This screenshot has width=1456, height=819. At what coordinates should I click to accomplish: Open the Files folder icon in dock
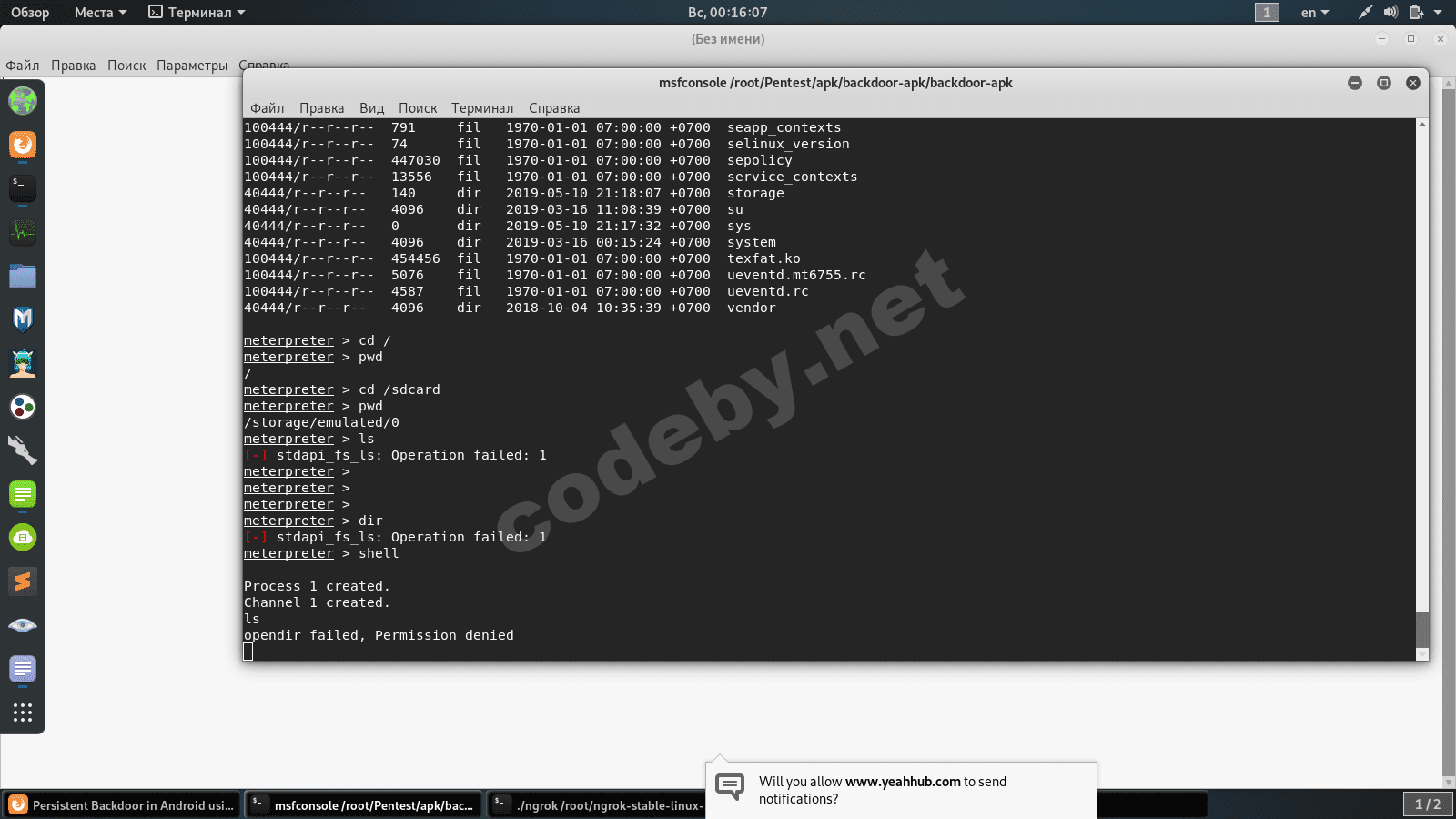click(23, 276)
